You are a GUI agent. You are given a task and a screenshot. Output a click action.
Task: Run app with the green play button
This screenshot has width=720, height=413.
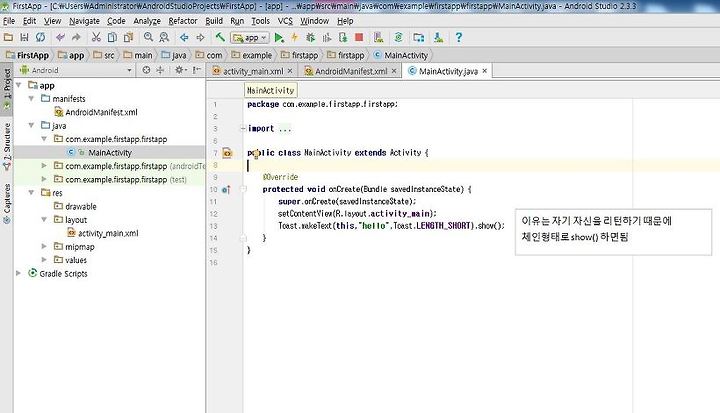(279, 37)
